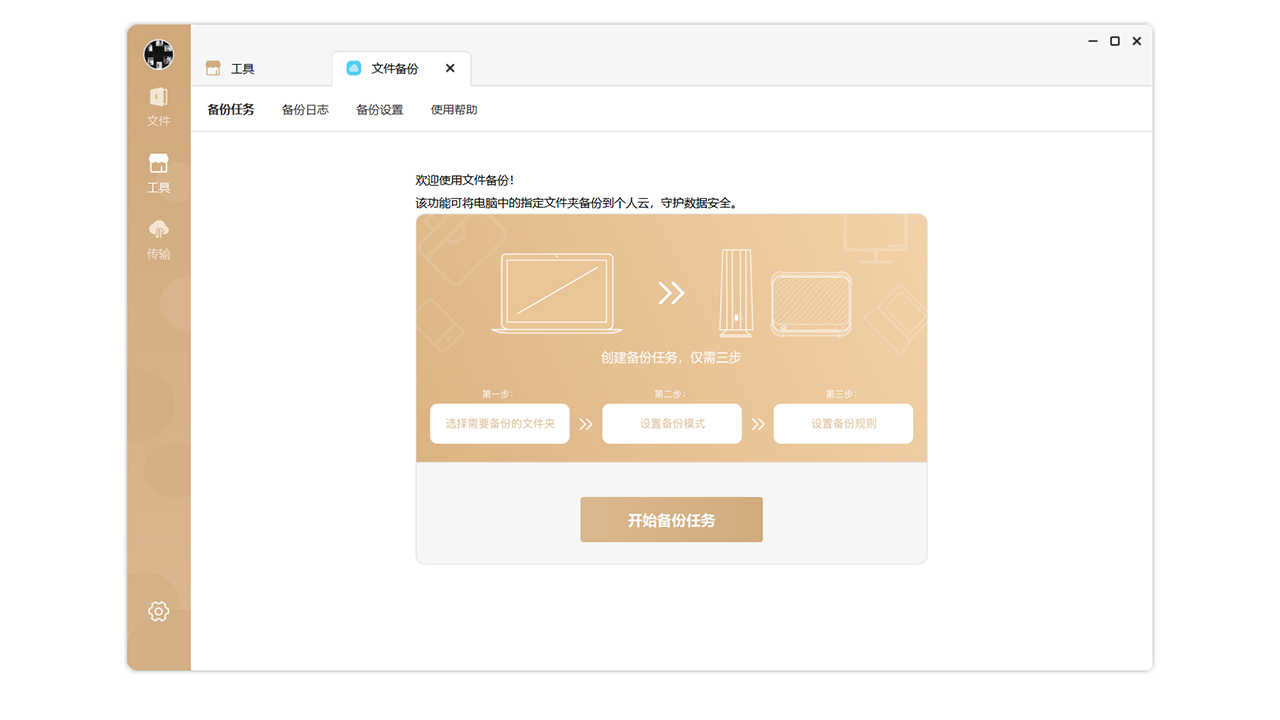Click 开始备份任务 button
The image size is (1280, 720).
pyautogui.click(x=671, y=519)
